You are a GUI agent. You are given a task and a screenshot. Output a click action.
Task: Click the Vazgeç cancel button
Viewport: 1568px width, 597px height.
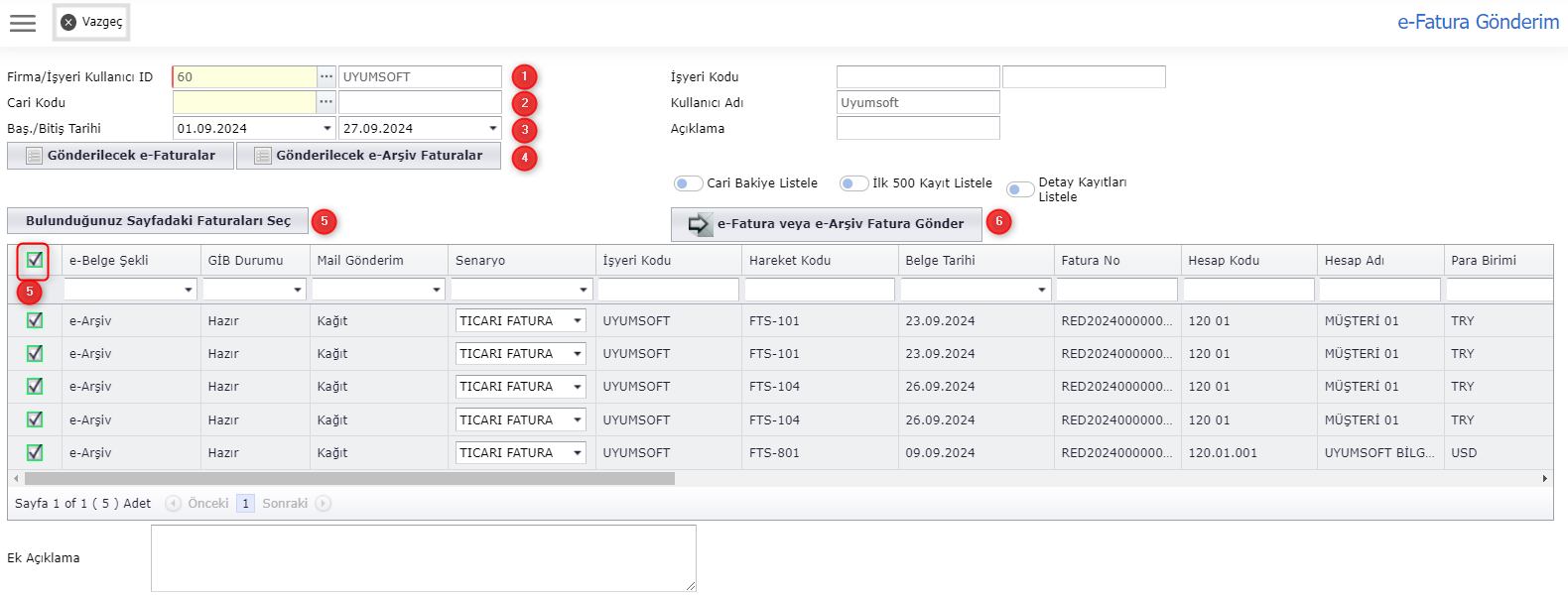coord(91,22)
